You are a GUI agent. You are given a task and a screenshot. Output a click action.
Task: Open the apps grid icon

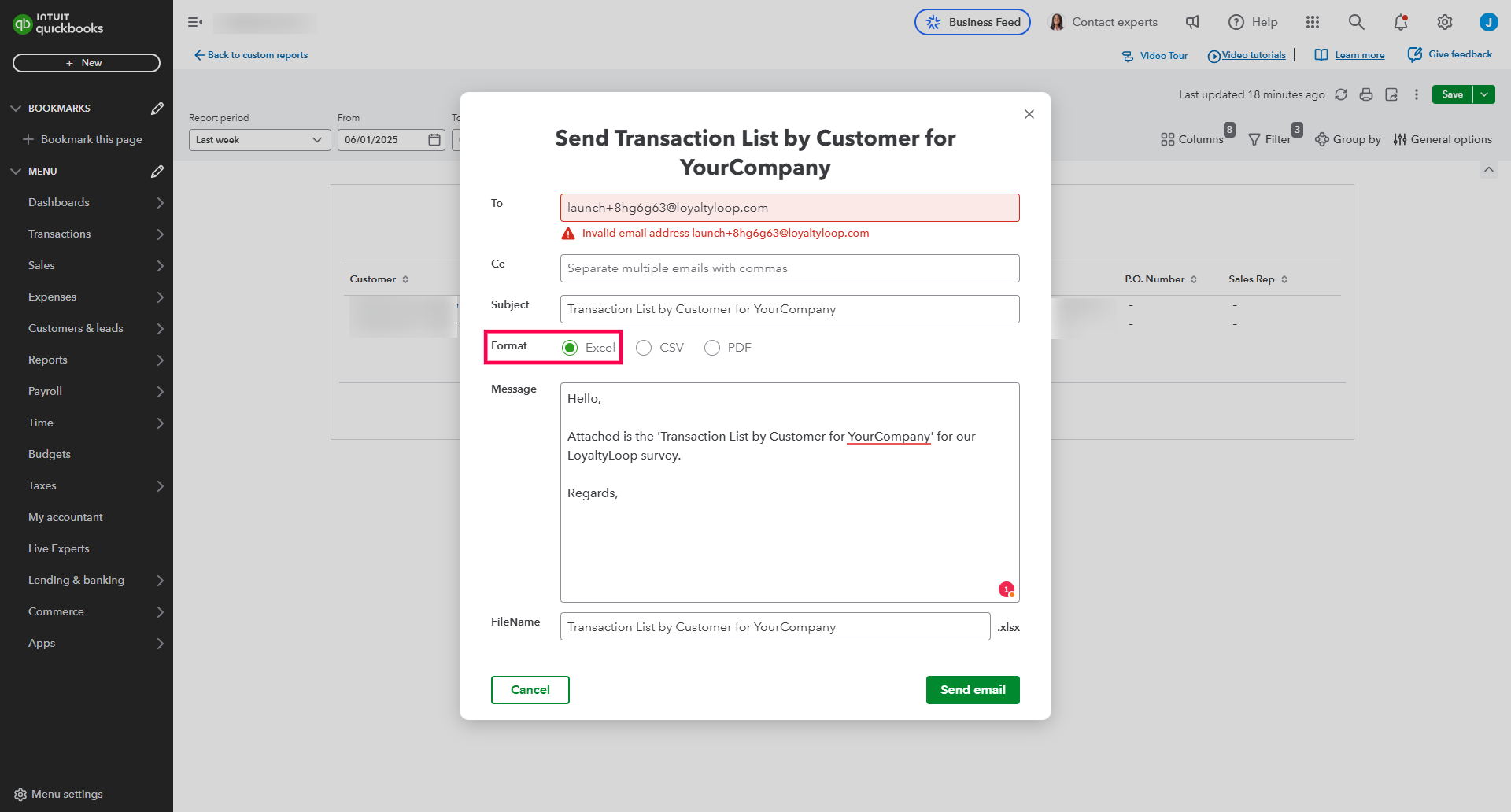1312,22
